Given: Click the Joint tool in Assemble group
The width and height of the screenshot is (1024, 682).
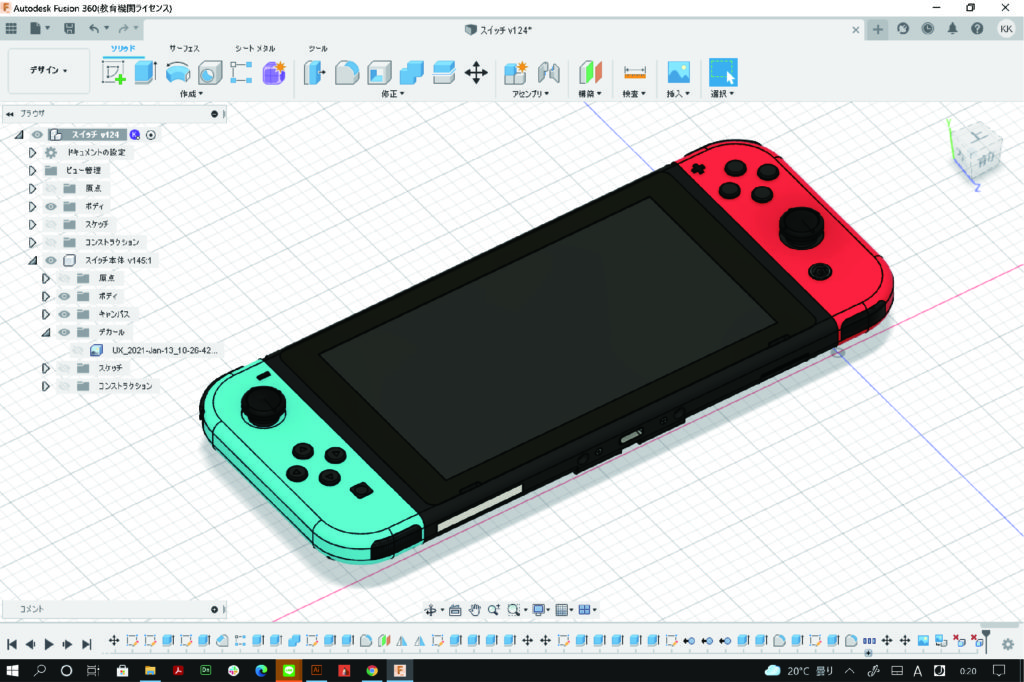Looking at the screenshot, I should (x=548, y=72).
